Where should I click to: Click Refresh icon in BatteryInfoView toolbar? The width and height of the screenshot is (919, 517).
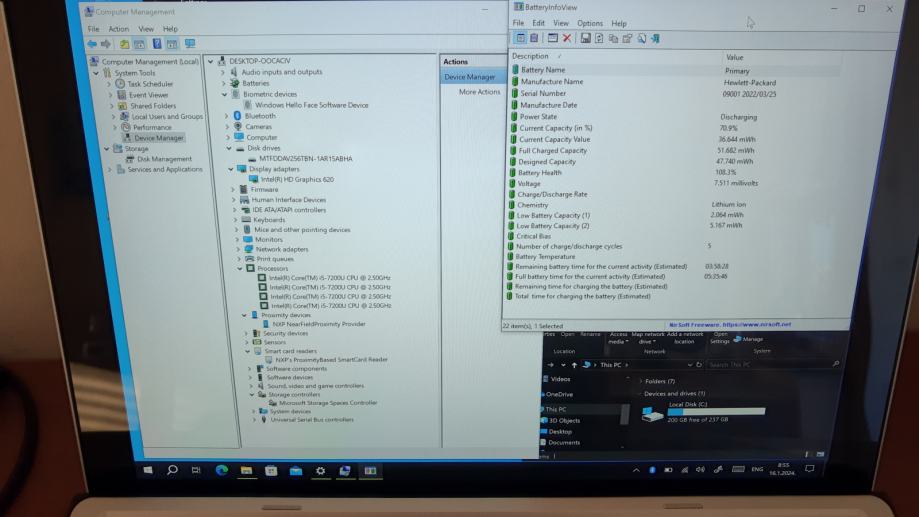tap(599, 38)
